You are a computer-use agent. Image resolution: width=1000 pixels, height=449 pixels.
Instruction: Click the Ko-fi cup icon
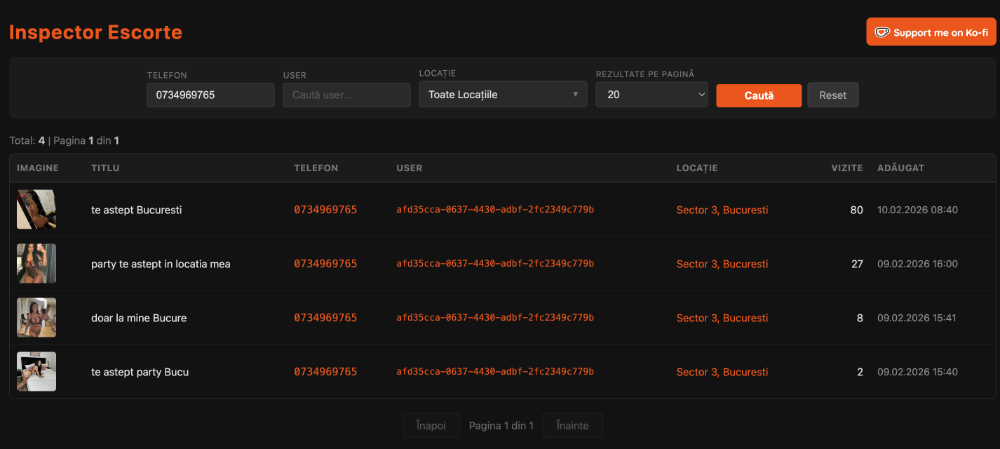pos(882,32)
